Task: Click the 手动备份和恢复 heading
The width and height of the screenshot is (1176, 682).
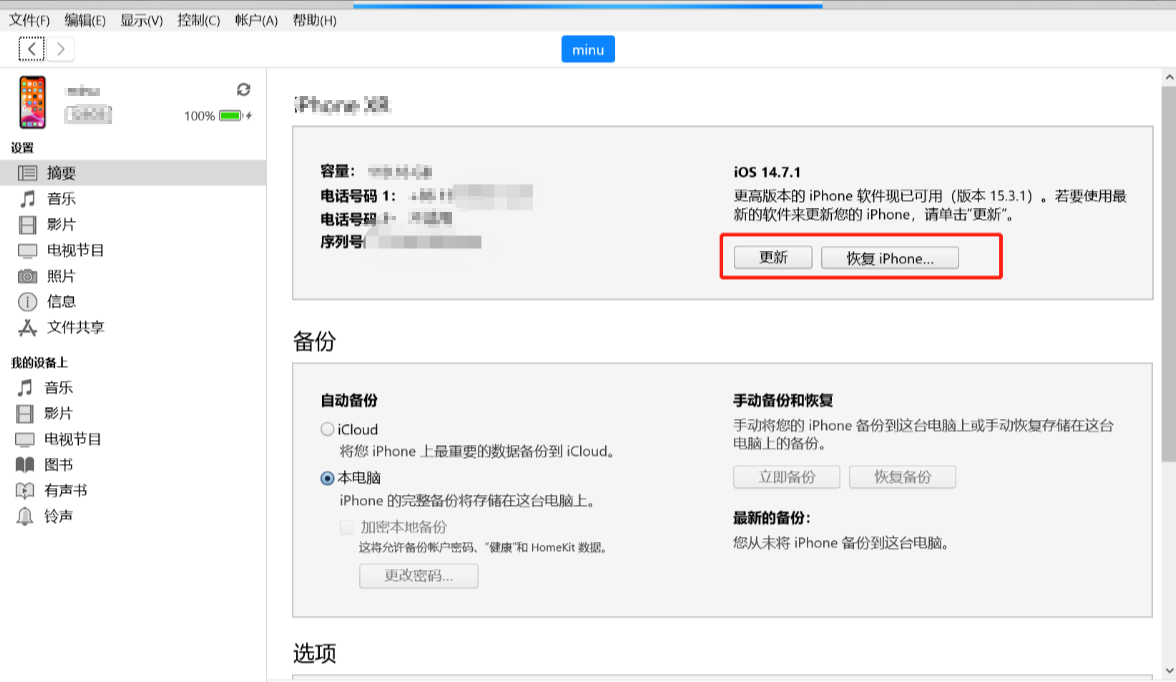Action: point(783,401)
